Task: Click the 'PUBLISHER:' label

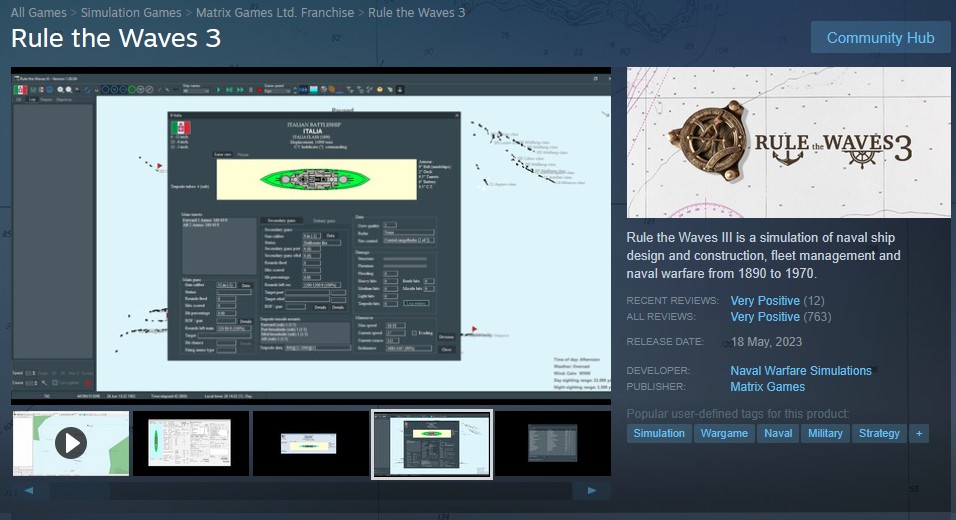Action: click(x=656, y=386)
